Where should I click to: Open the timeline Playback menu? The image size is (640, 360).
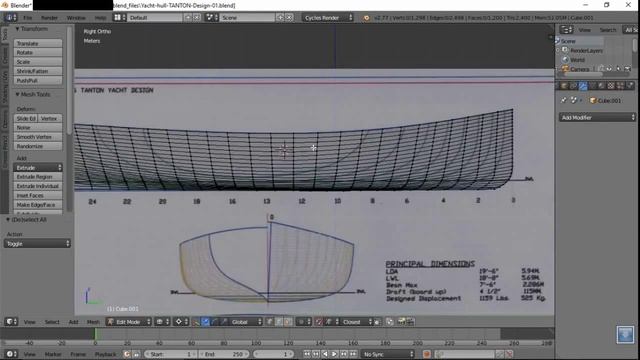click(x=105, y=354)
